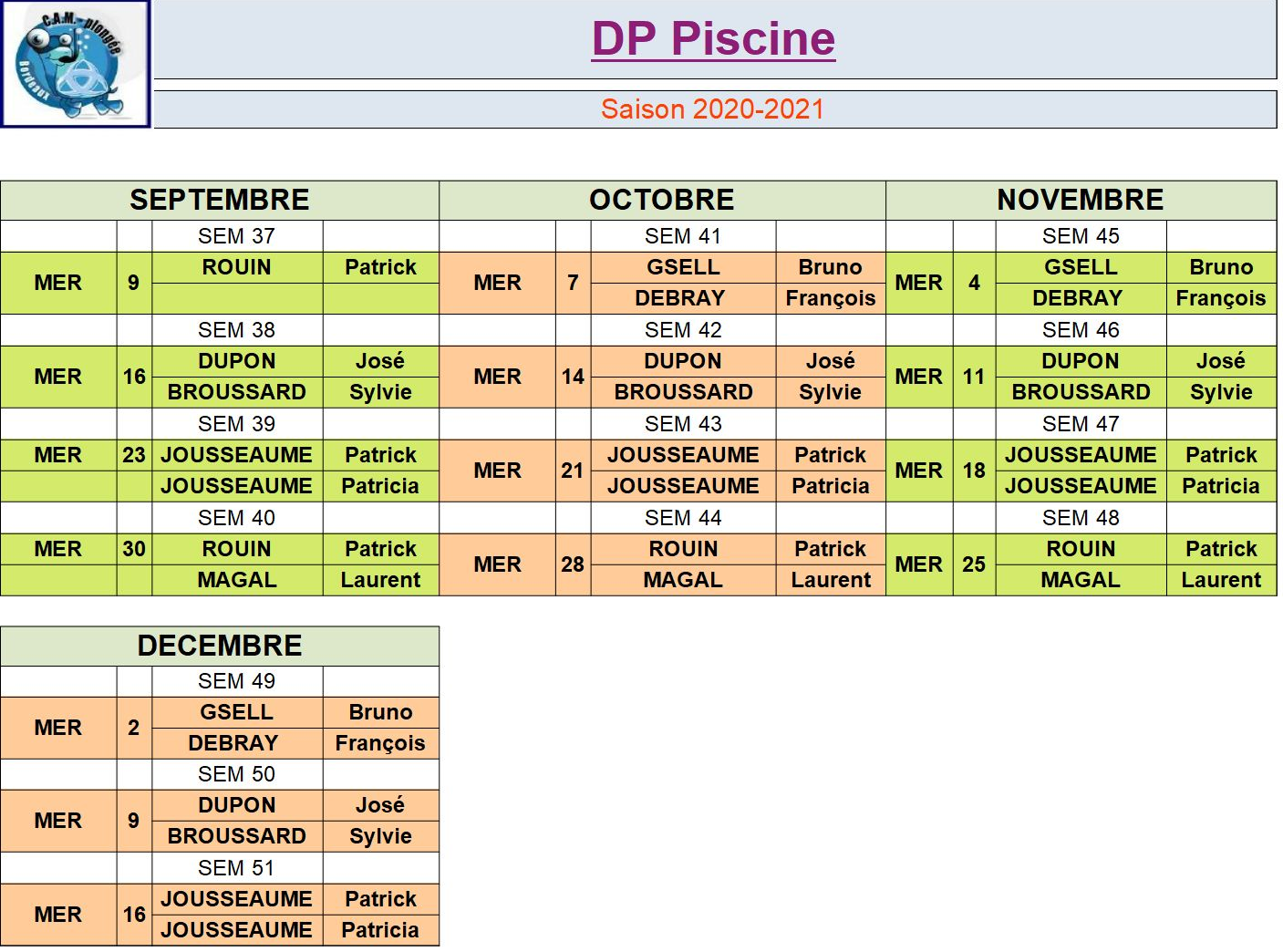
Task: Select MAGAL cell in November week 48
Action: click(1081, 580)
